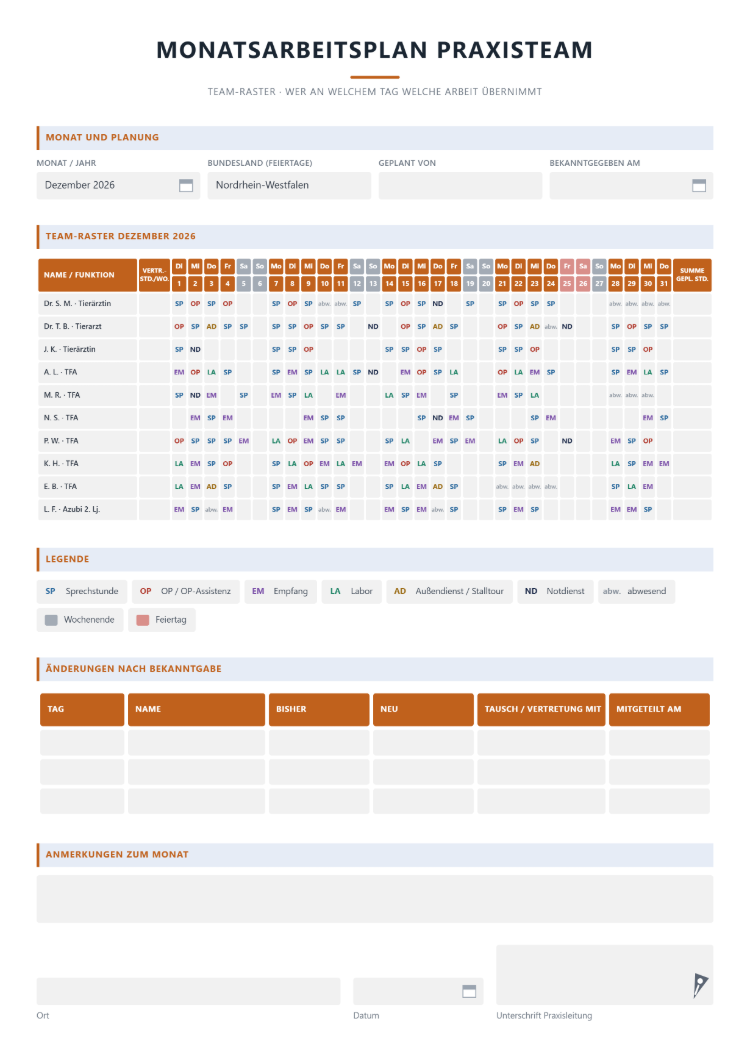Screen dimensions: 750x1060
Task: Click first Tag cell in Änderungen table
Action: [x=82, y=742]
